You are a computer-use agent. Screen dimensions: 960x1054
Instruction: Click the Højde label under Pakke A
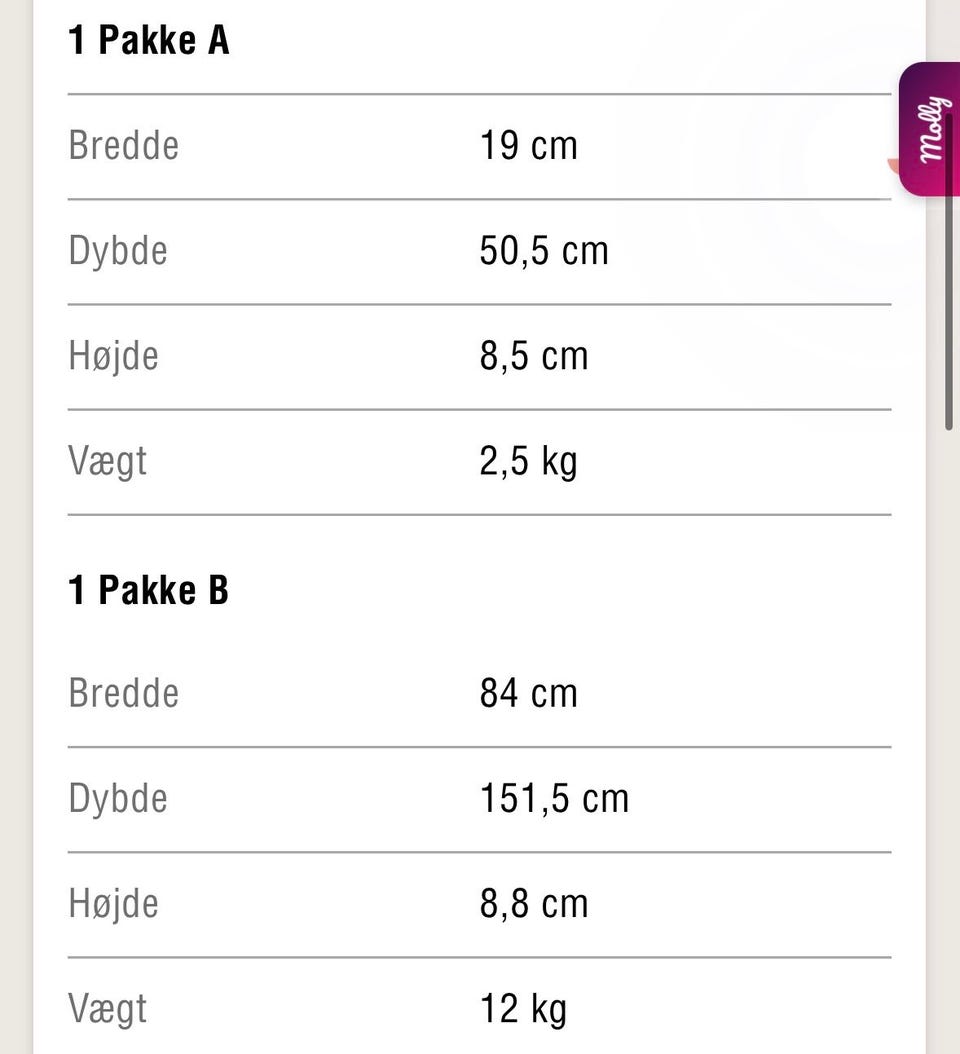pos(114,356)
